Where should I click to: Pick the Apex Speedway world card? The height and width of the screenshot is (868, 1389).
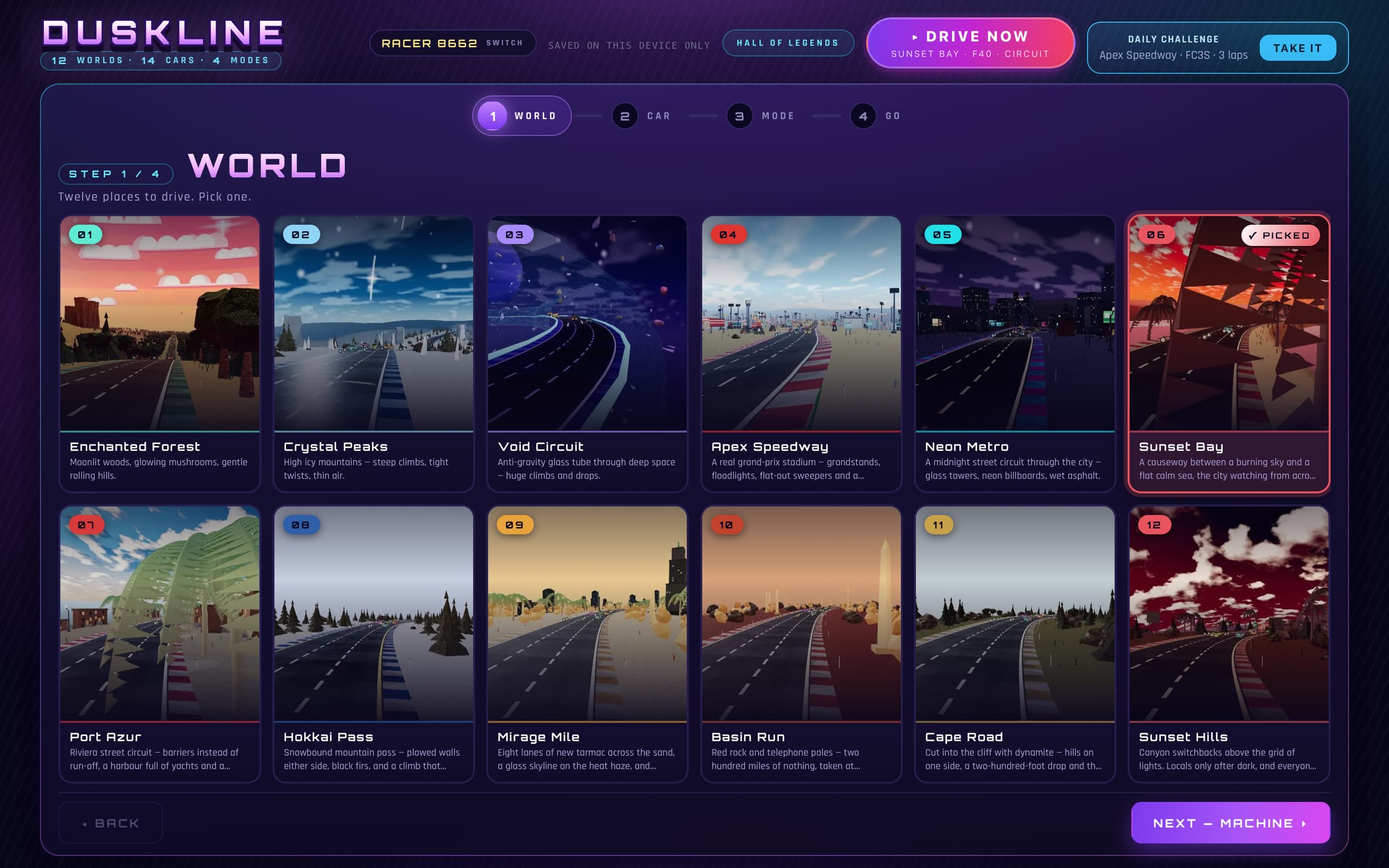coord(801,354)
